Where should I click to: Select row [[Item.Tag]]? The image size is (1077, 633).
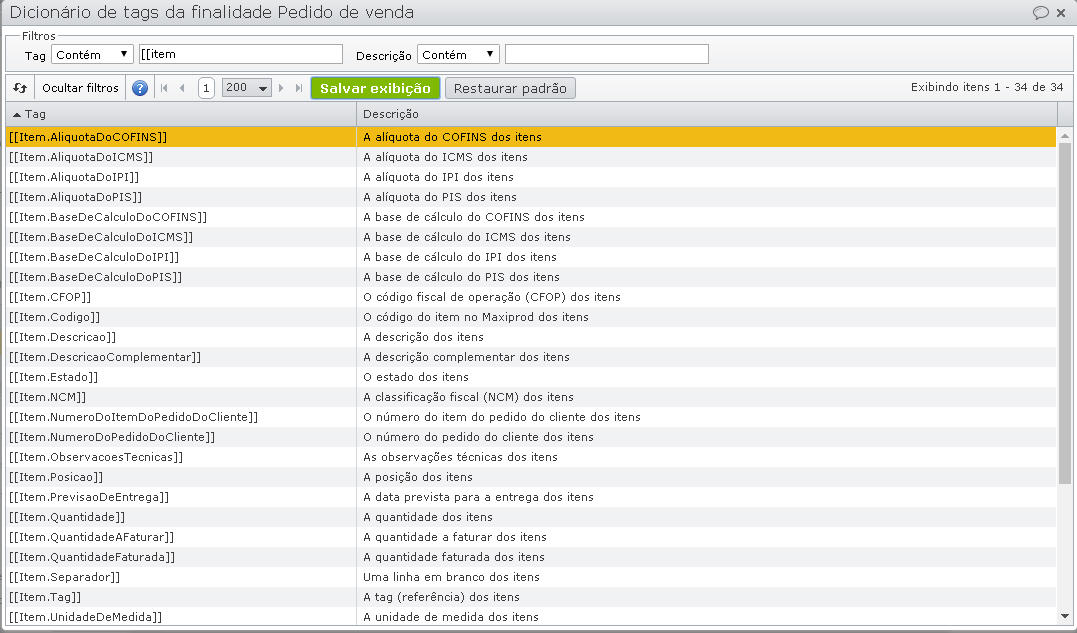(531, 597)
